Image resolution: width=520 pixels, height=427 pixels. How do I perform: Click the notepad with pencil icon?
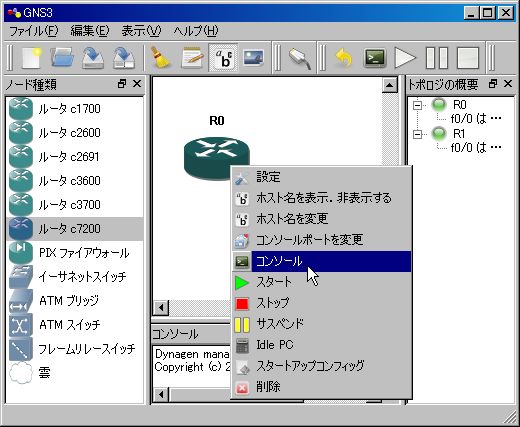192,58
